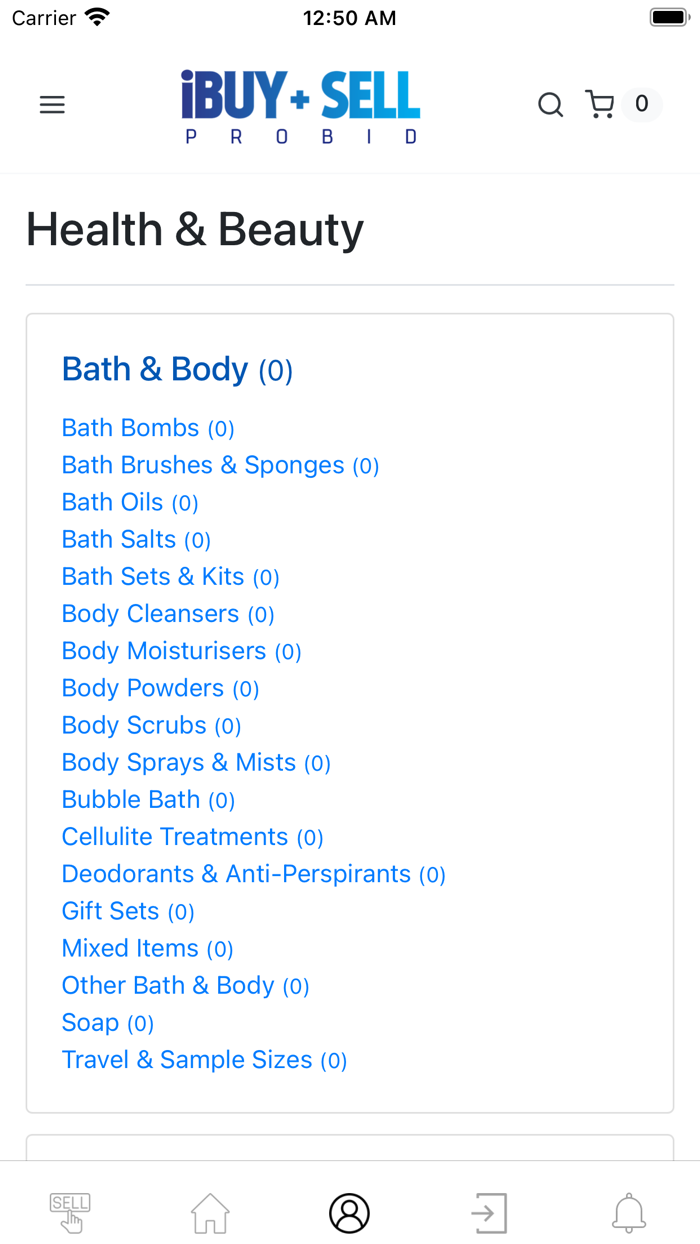Image resolution: width=700 pixels, height=1244 pixels.
Task: Tap the search magnifier icon
Action: [x=550, y=105]
